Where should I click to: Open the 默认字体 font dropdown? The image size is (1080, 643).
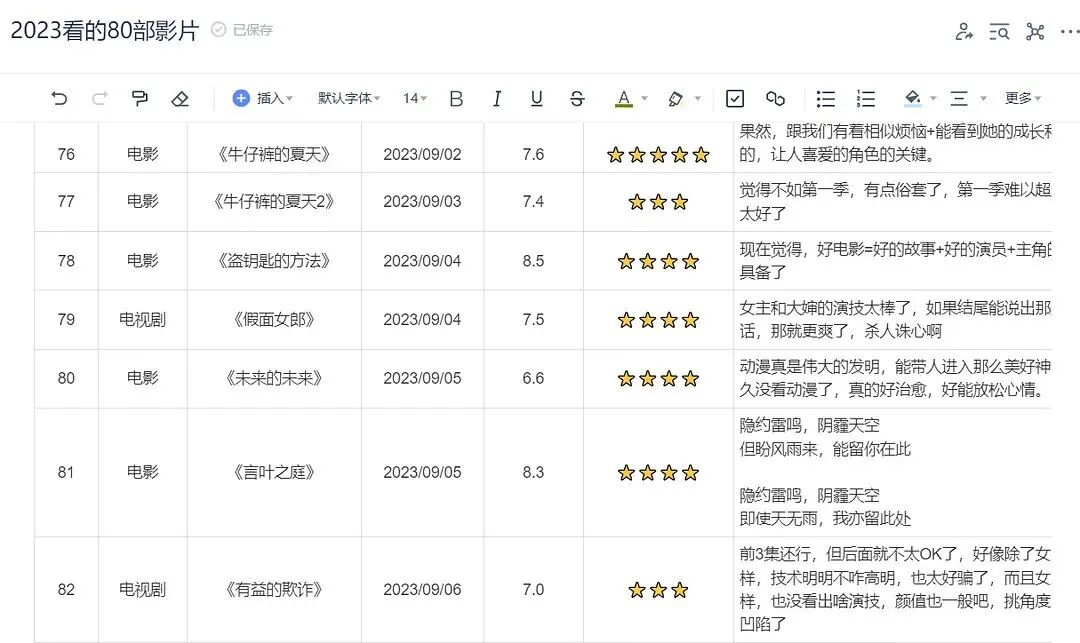click(x=349, y=98)
